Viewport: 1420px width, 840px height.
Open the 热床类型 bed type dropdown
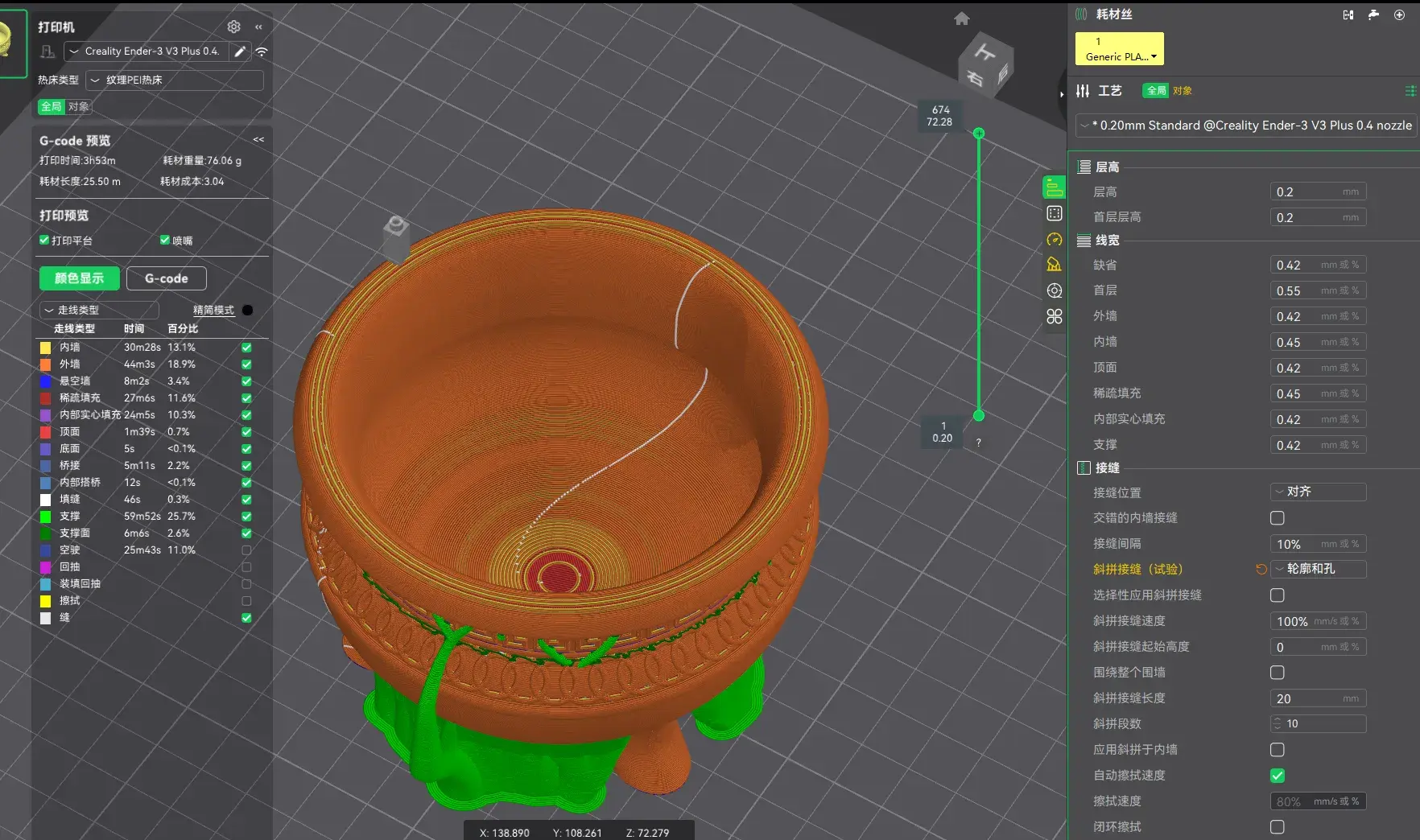click(175, 80)
